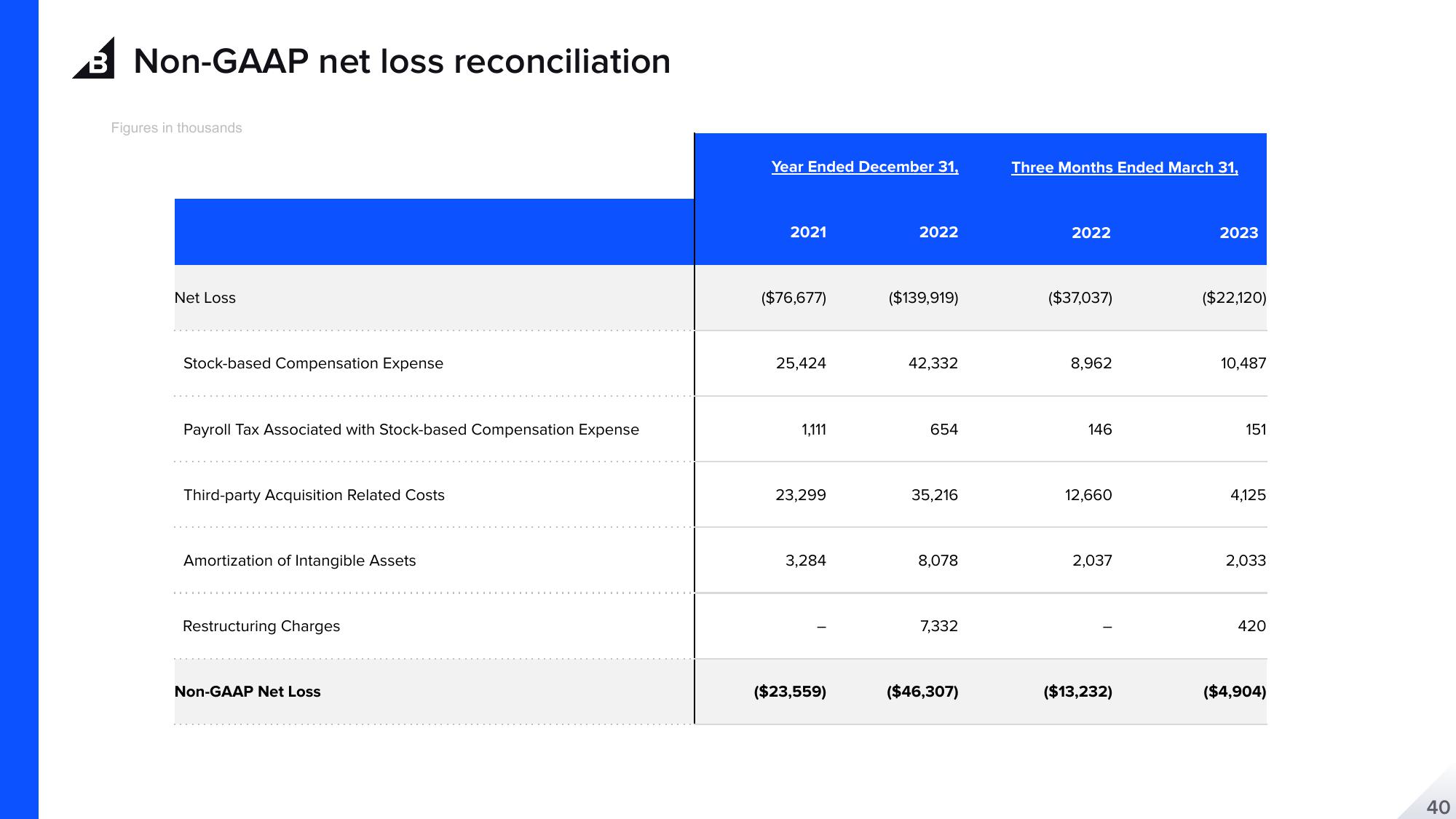Click the amortization value 3,284
Viewport: 1456px width, 819px height.
coord(806,561)
